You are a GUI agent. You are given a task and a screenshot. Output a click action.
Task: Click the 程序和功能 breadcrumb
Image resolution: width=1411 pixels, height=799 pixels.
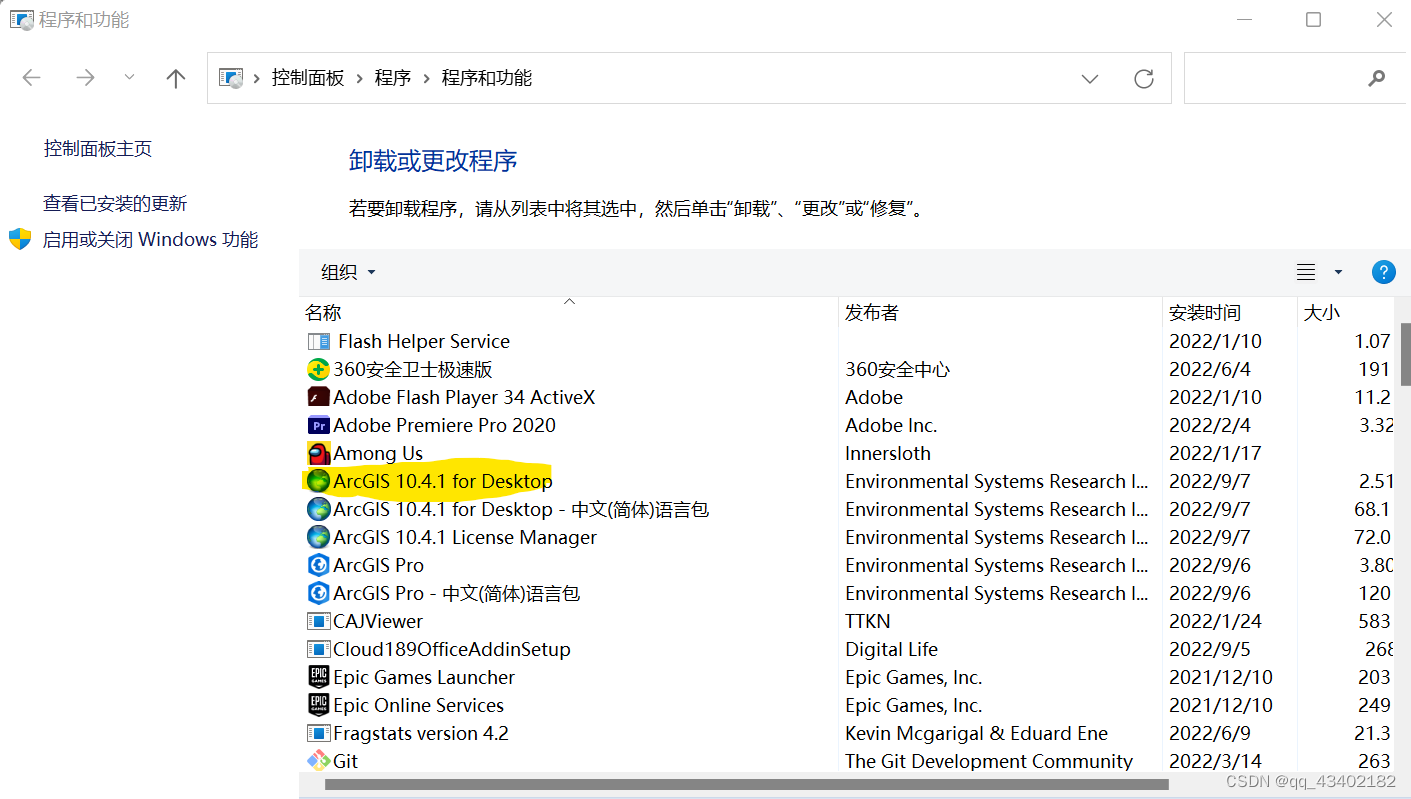coord(487,78)
